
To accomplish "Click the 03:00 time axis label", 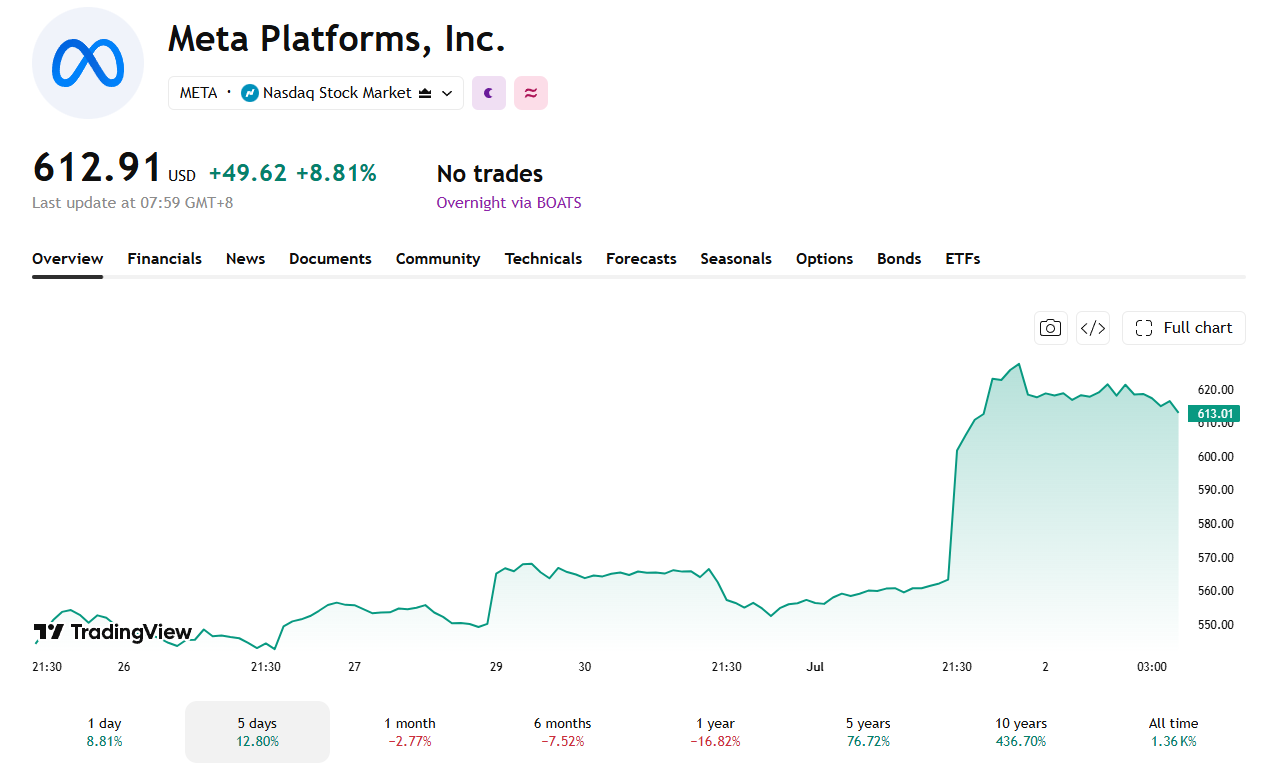I will [x=1151, y=667].
